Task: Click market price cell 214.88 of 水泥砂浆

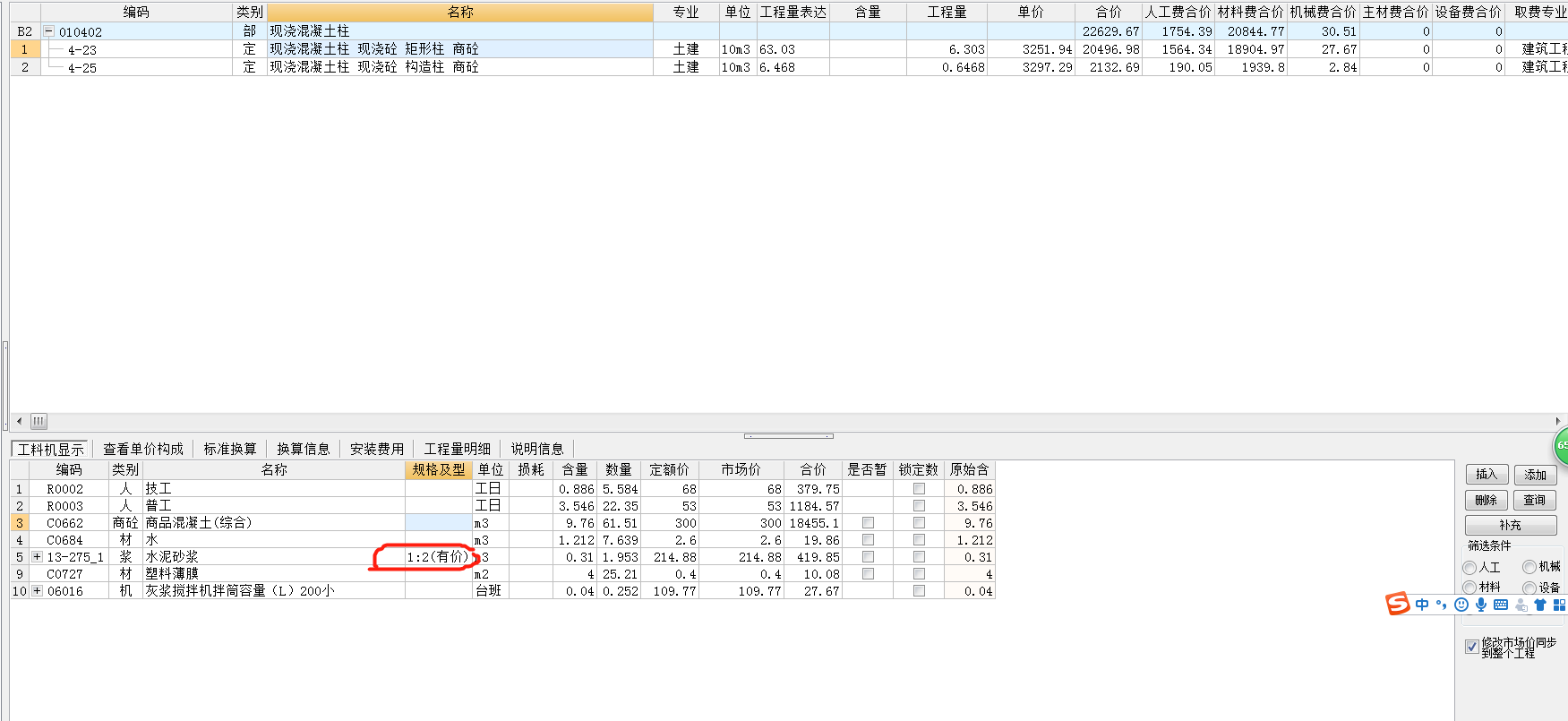Action: (x=741, y=557)
